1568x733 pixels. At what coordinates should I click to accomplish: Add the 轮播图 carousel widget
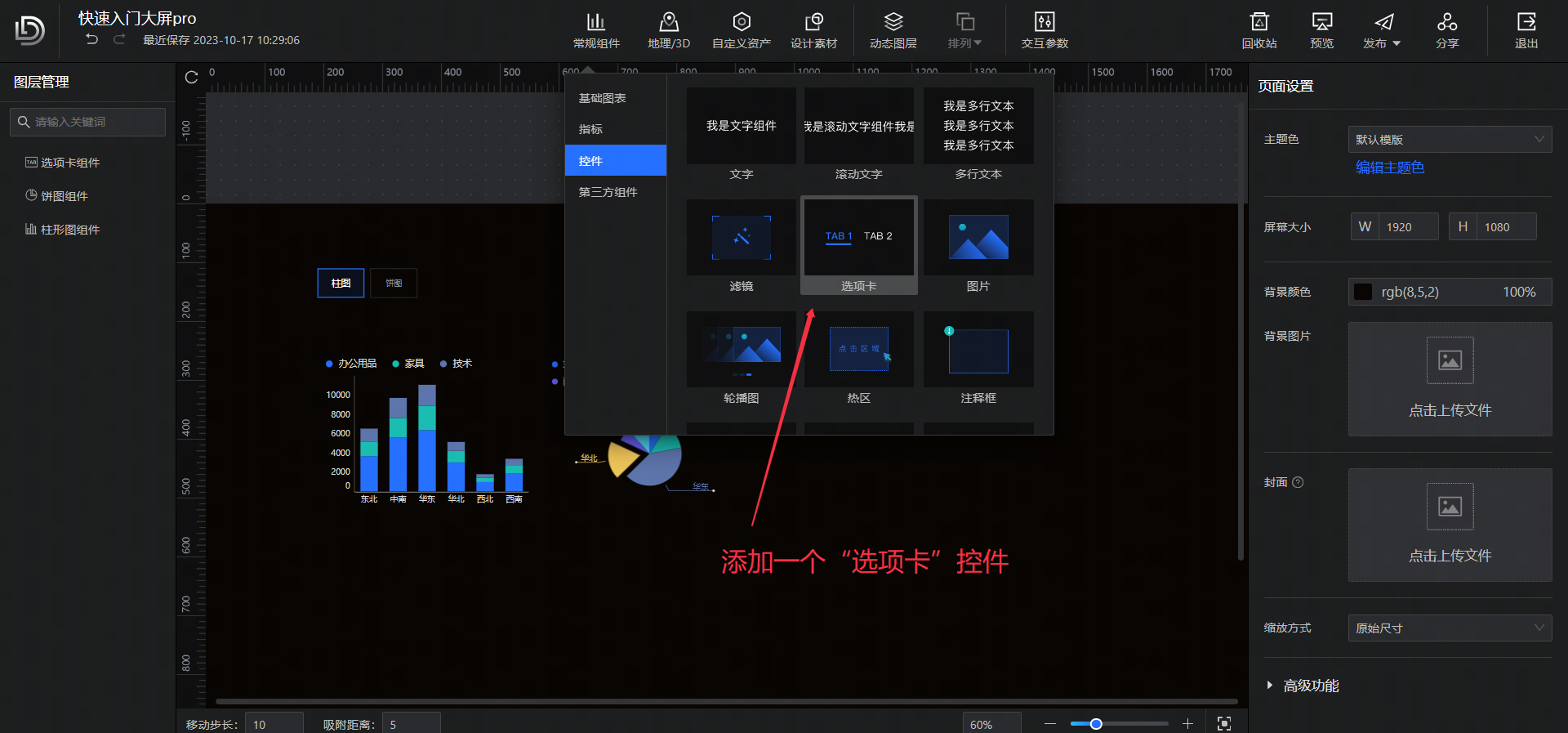[x=741, y=358]
